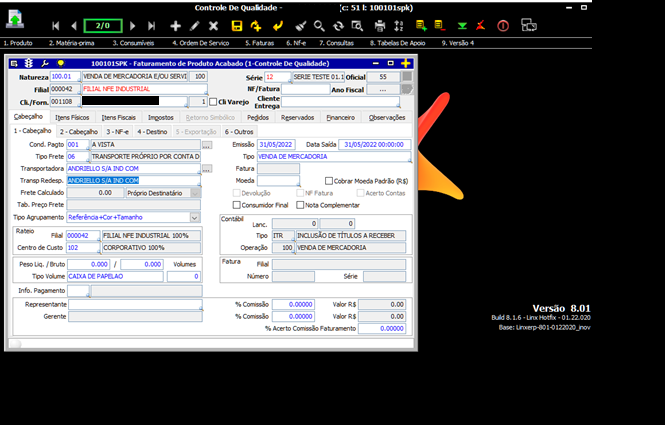Expand the Tipo Agrupamento dropdown

click(x=194, y=217)
